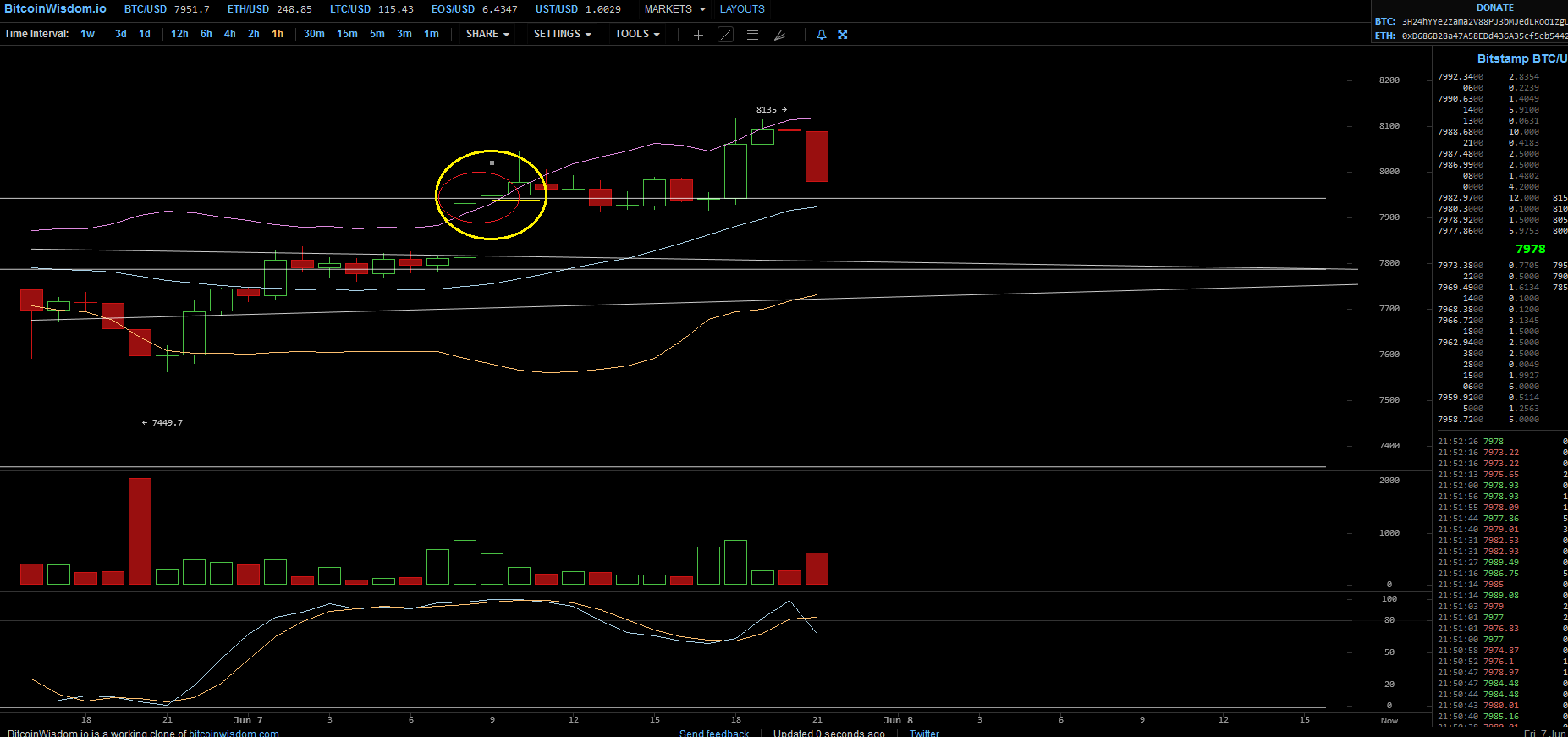Click bid price 7973.38 in order book
This screenshot has height=737, width=1568.
(x=1461, y=266)
